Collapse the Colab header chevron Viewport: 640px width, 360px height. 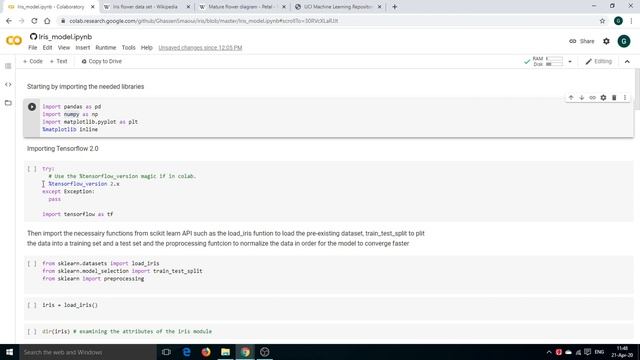pos(627,62)
